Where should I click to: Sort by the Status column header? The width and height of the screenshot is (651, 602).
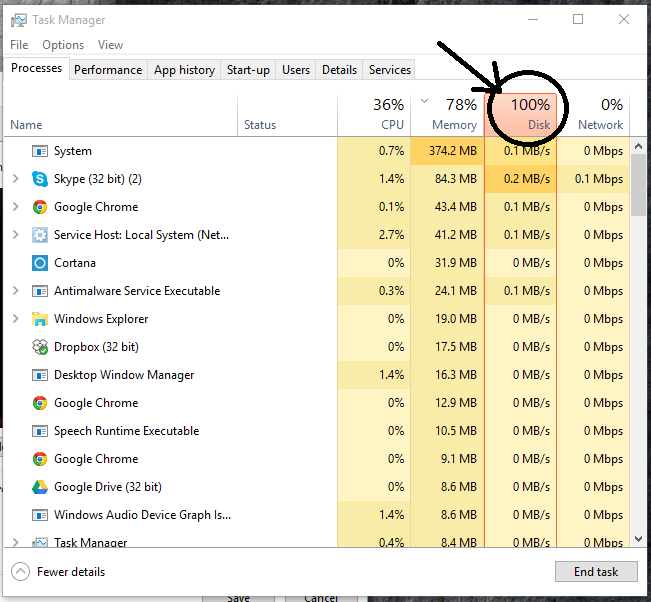pos(287,116)
